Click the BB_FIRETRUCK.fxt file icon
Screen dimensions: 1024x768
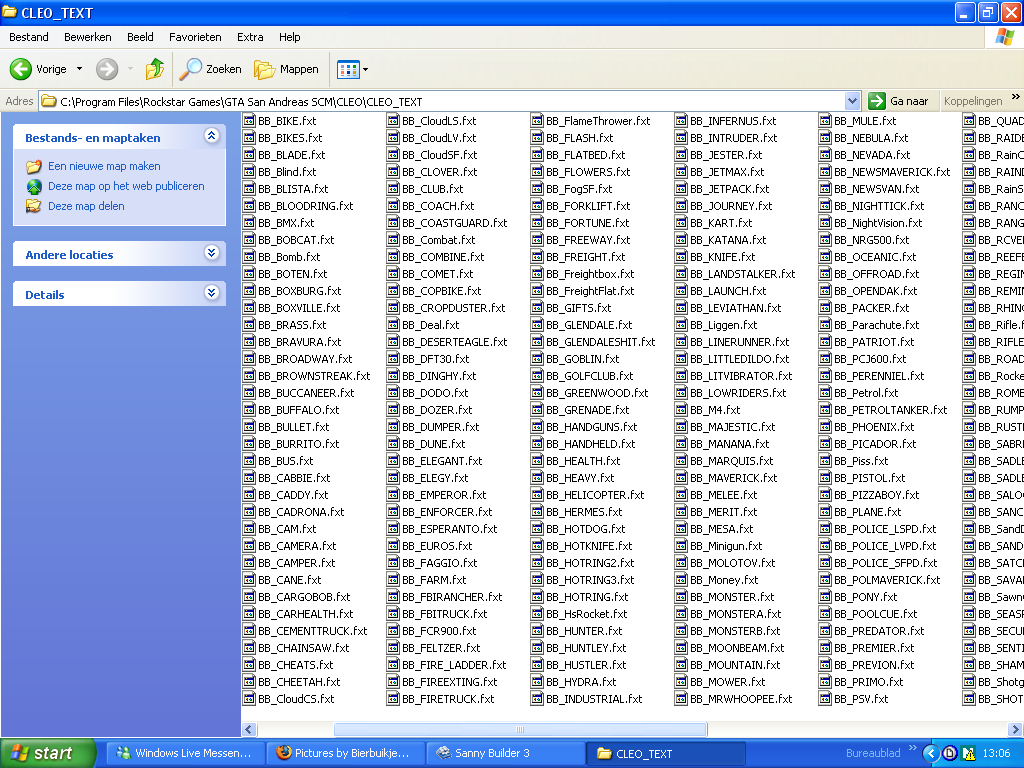(x=393, y=699)
